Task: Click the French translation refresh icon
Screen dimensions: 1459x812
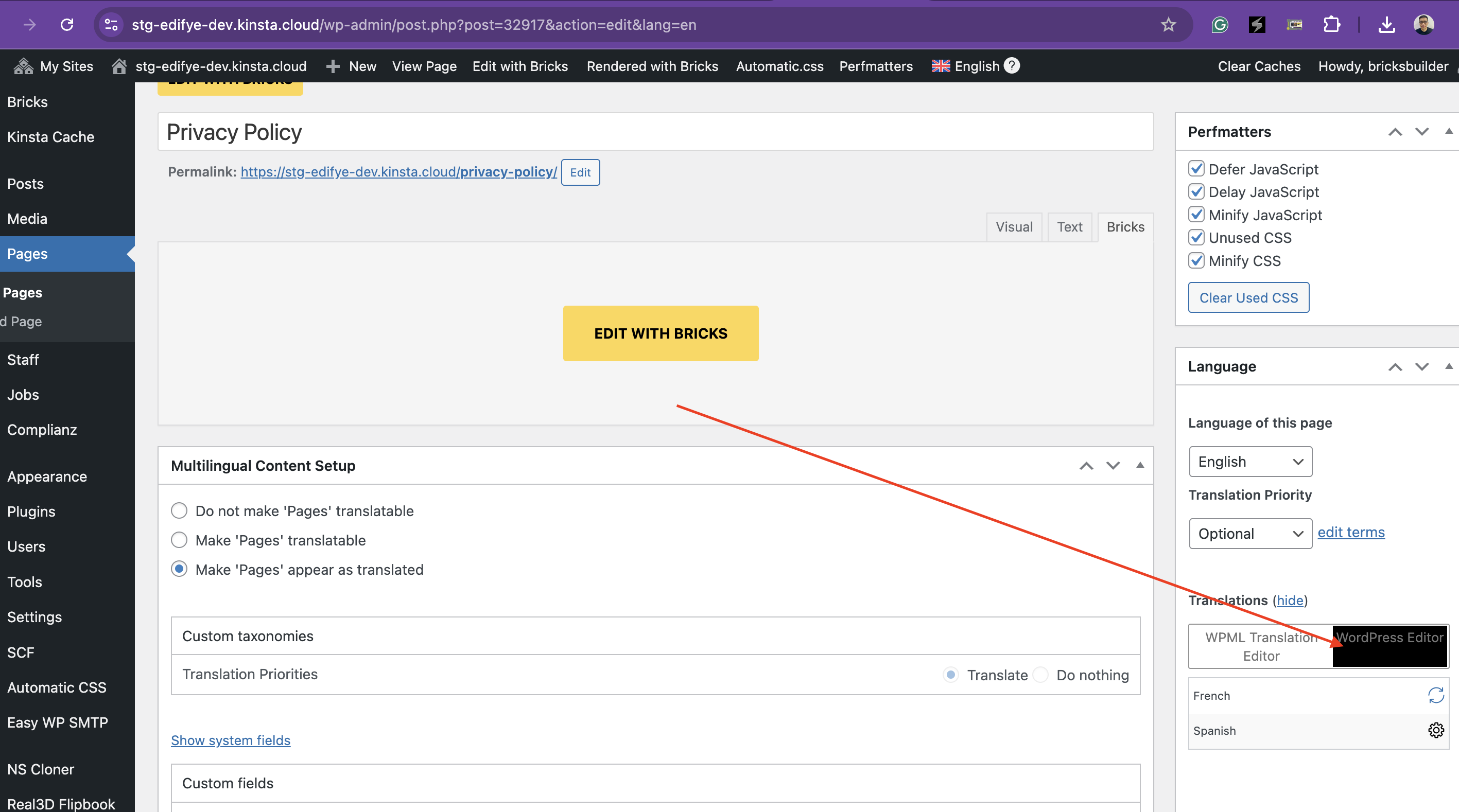Action: coord(1436,695)
